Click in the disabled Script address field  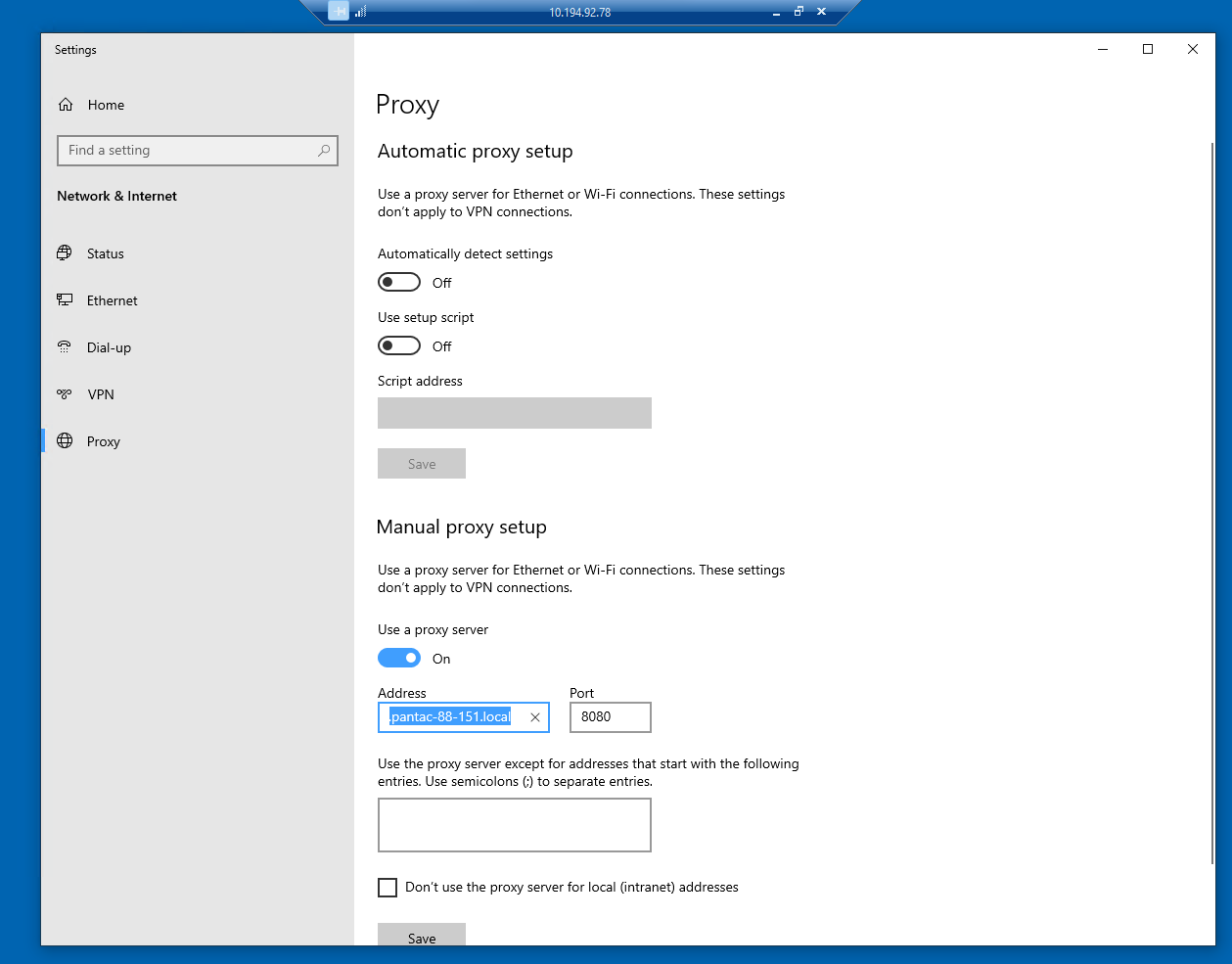(515, 413)
